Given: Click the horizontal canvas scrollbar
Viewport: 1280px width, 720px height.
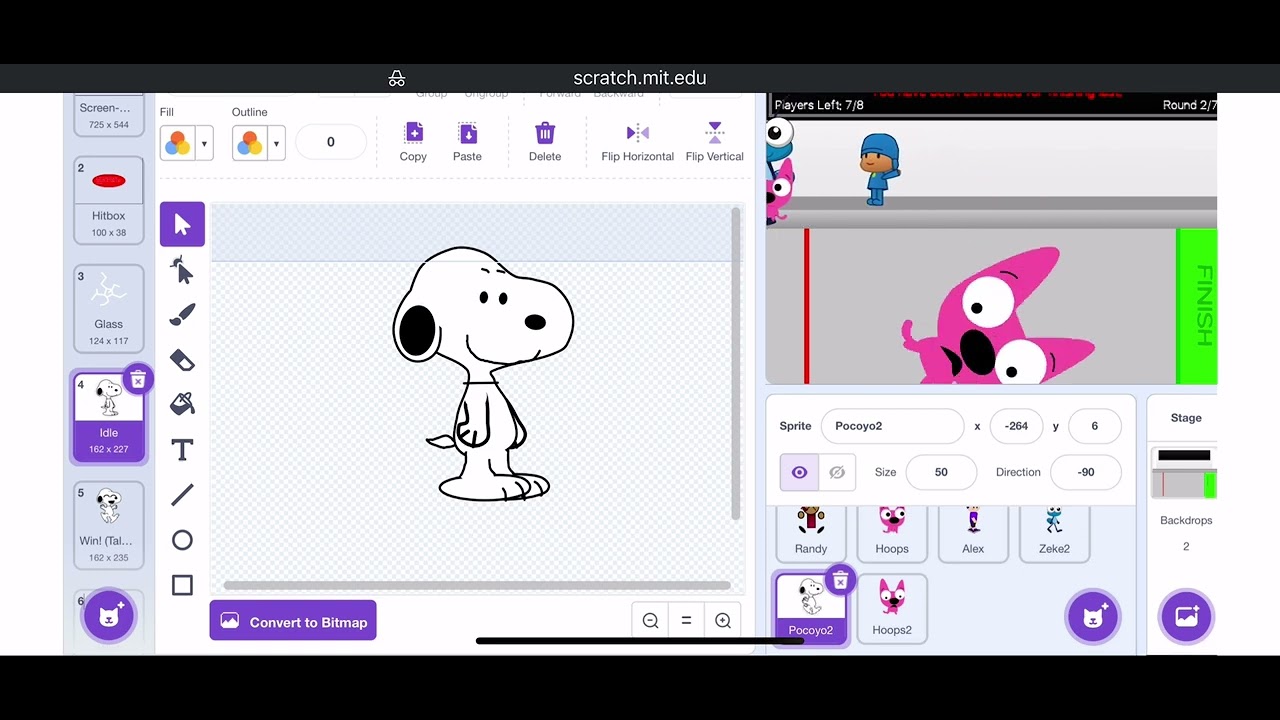Looking at the screenshot, I should pos(476,586).
